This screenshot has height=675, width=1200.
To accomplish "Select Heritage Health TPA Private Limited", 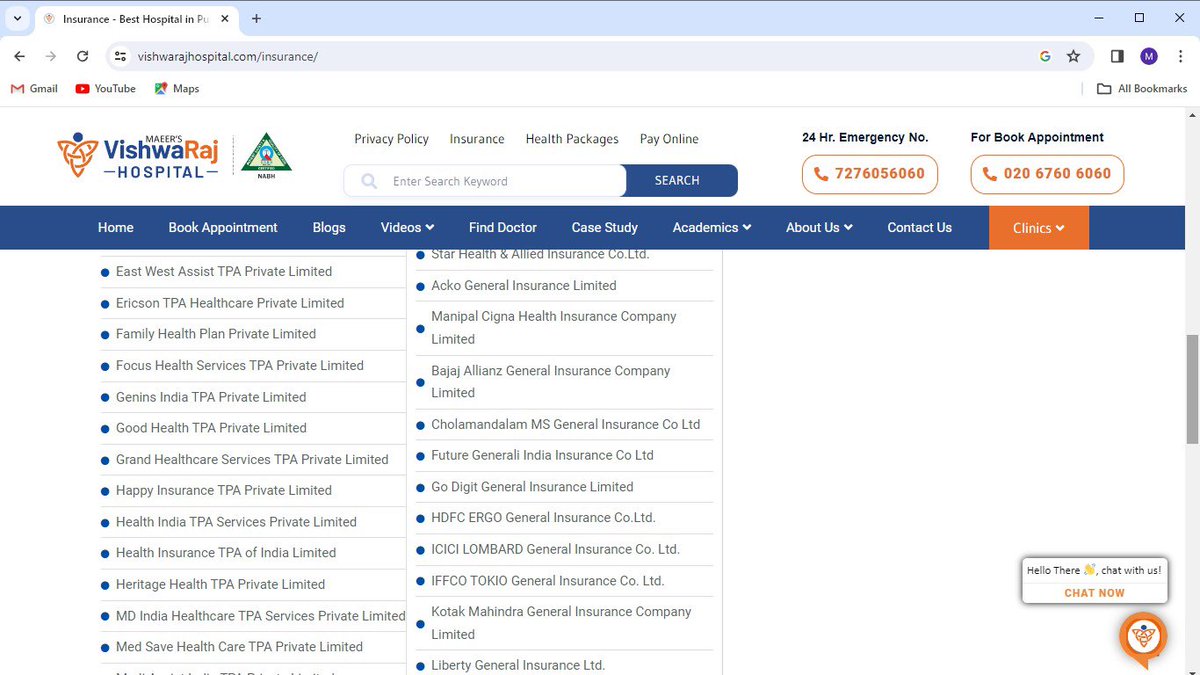I will (220, 584).
